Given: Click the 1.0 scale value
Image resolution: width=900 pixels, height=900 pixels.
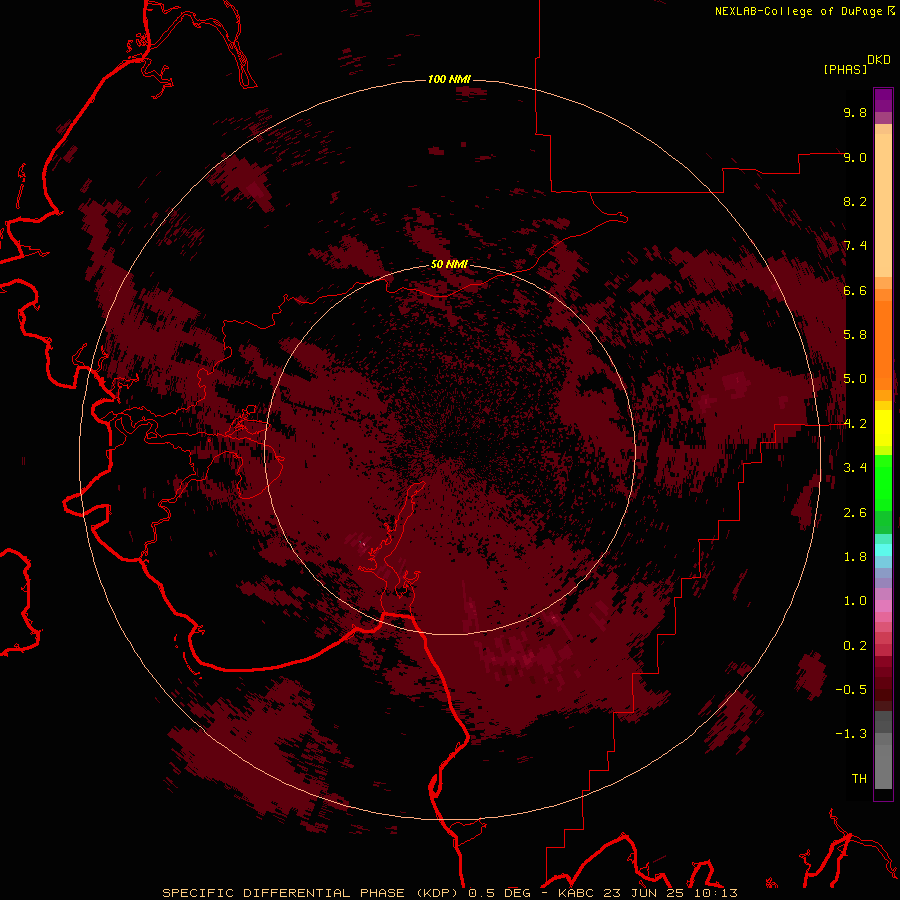Looking at the screenshot, I should (x=855, y=601).
